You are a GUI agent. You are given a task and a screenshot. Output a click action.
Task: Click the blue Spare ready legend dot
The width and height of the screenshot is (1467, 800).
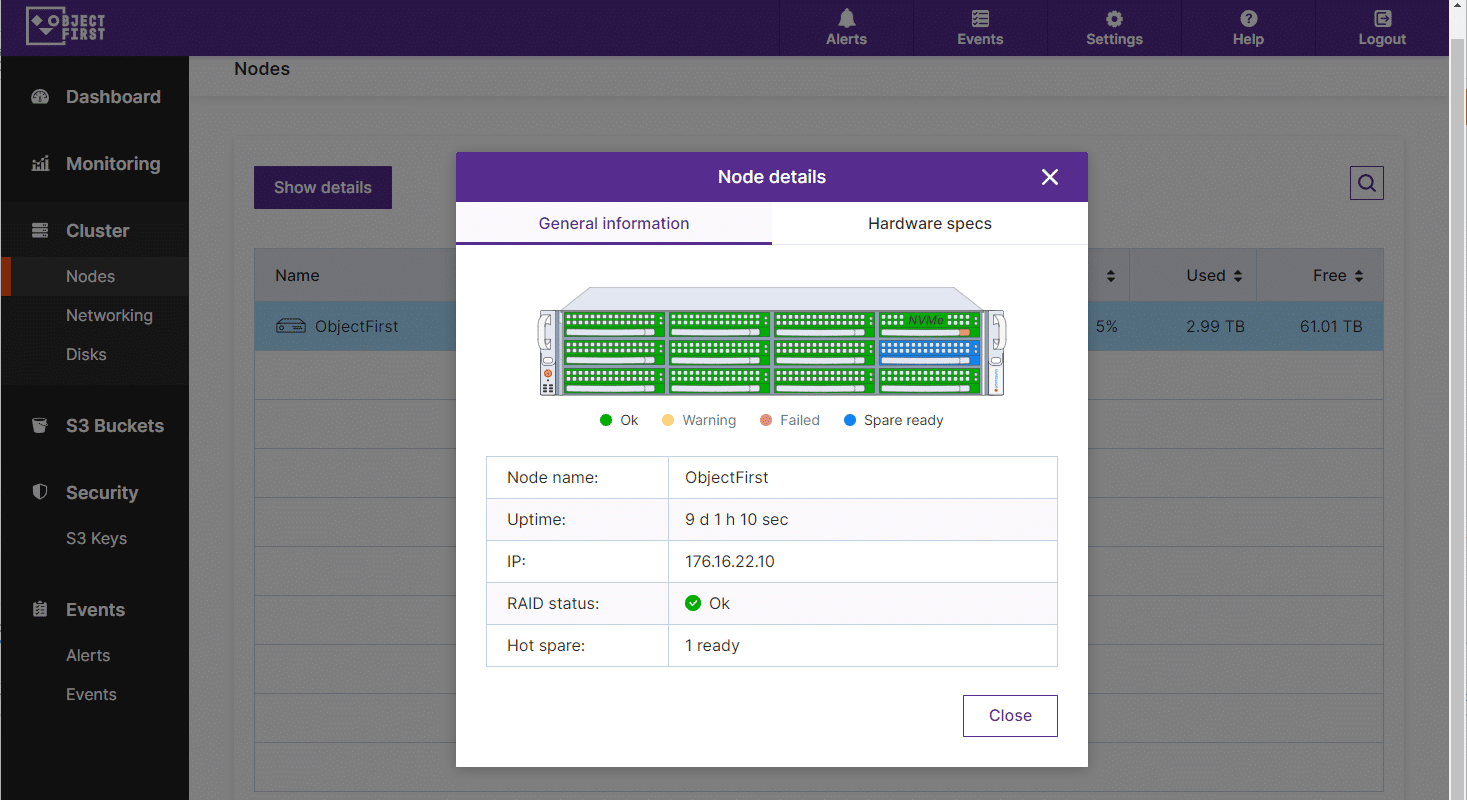pos(850,420)
